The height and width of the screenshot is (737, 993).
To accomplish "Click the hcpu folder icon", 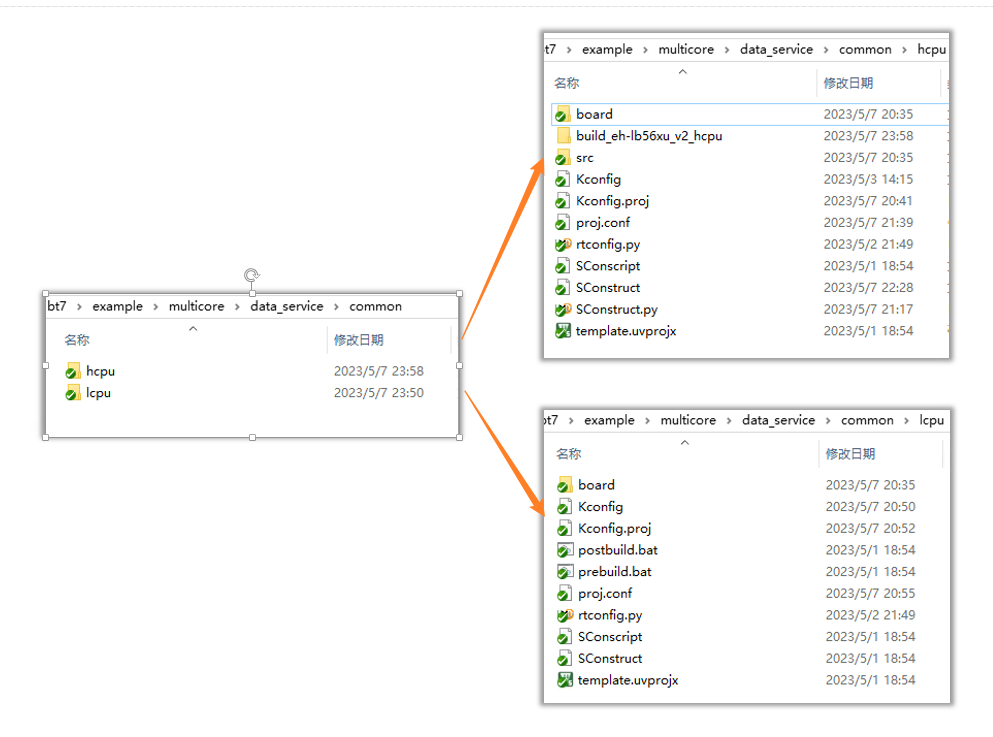I will (72, 371).
